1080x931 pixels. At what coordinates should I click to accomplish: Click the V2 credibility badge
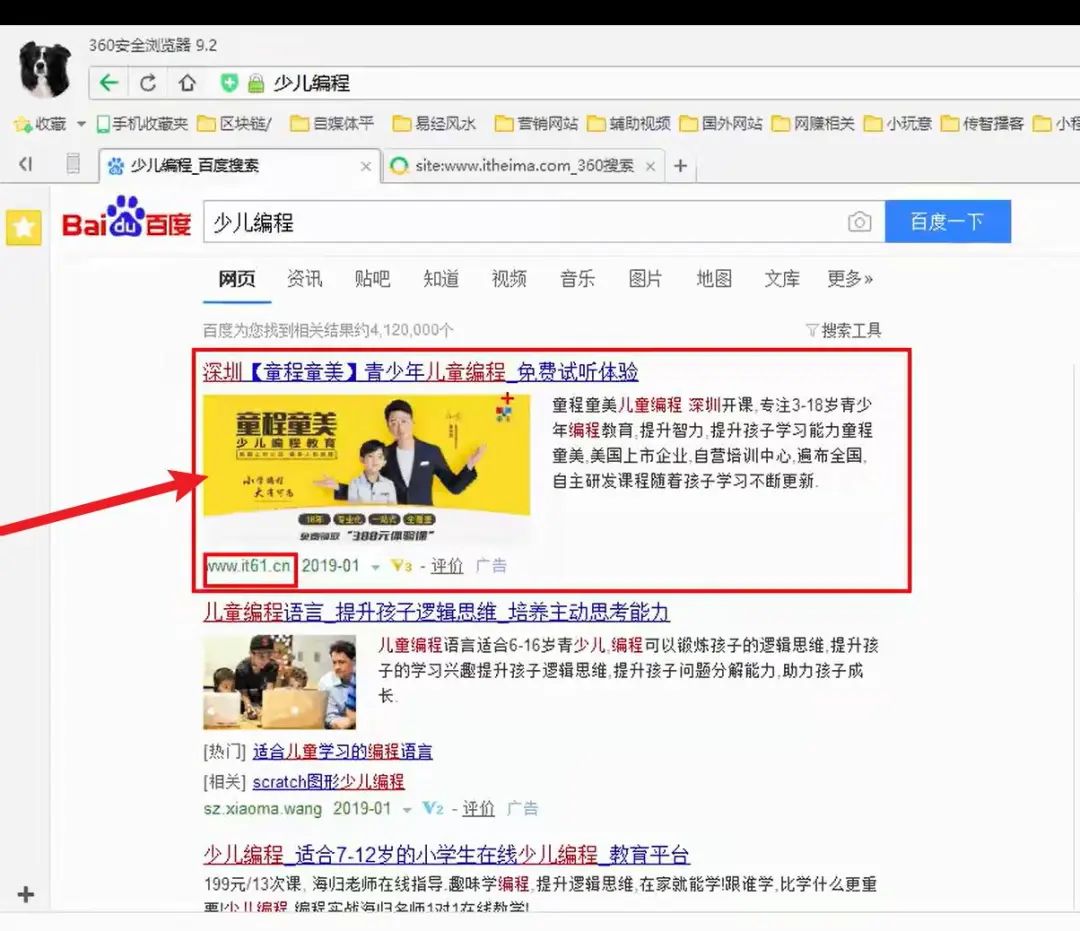coord(433,808)
